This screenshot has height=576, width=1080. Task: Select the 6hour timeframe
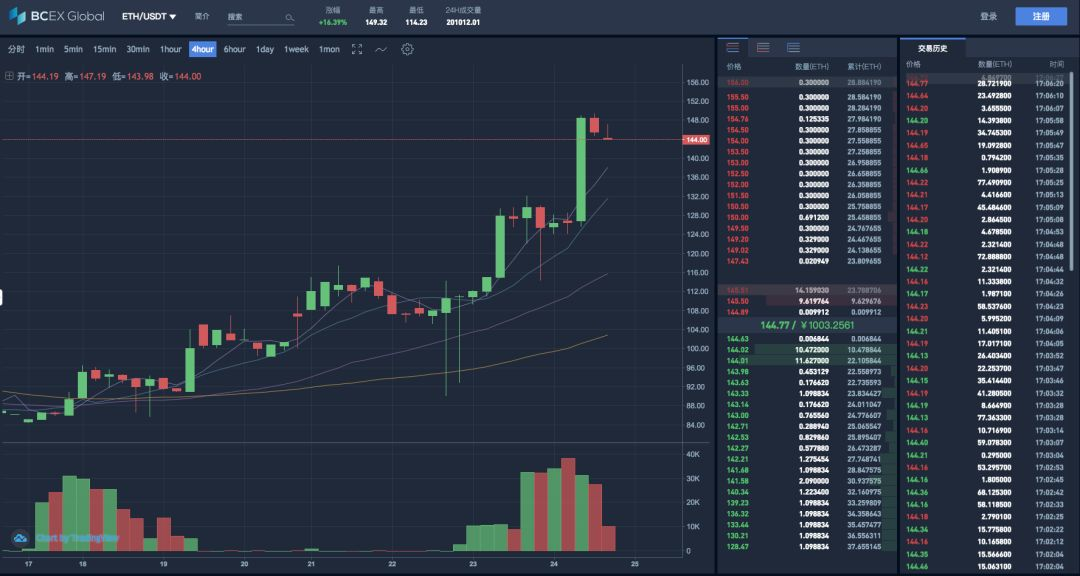(x=234, y=49)
